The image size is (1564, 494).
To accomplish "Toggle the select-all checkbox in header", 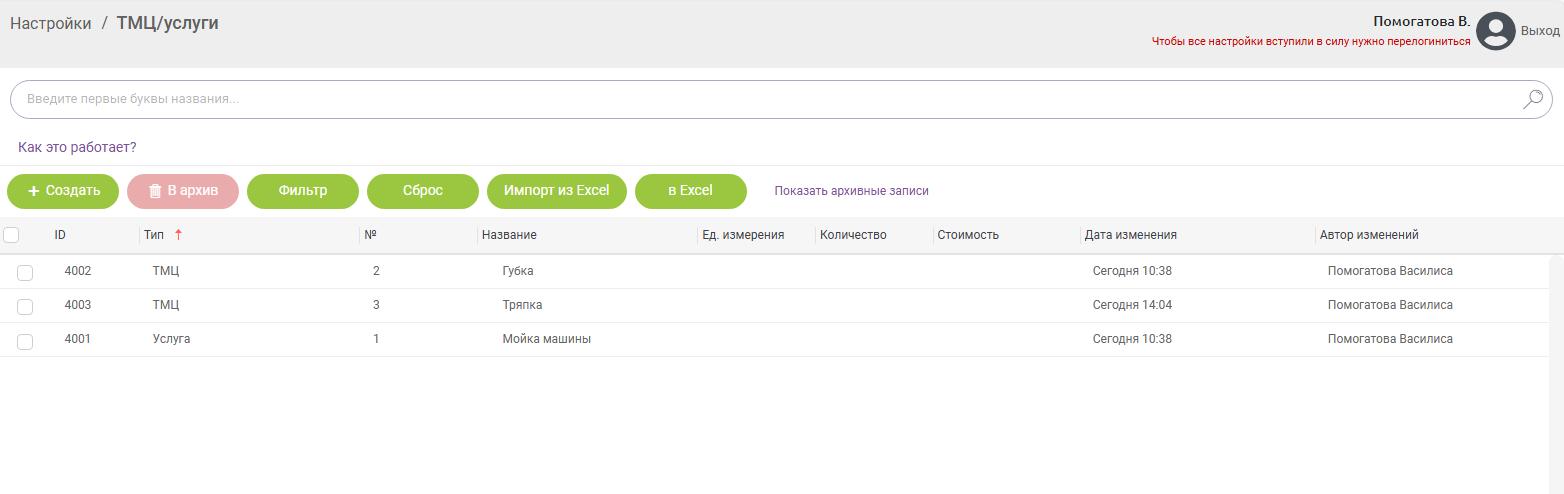I will click(11, 235).
